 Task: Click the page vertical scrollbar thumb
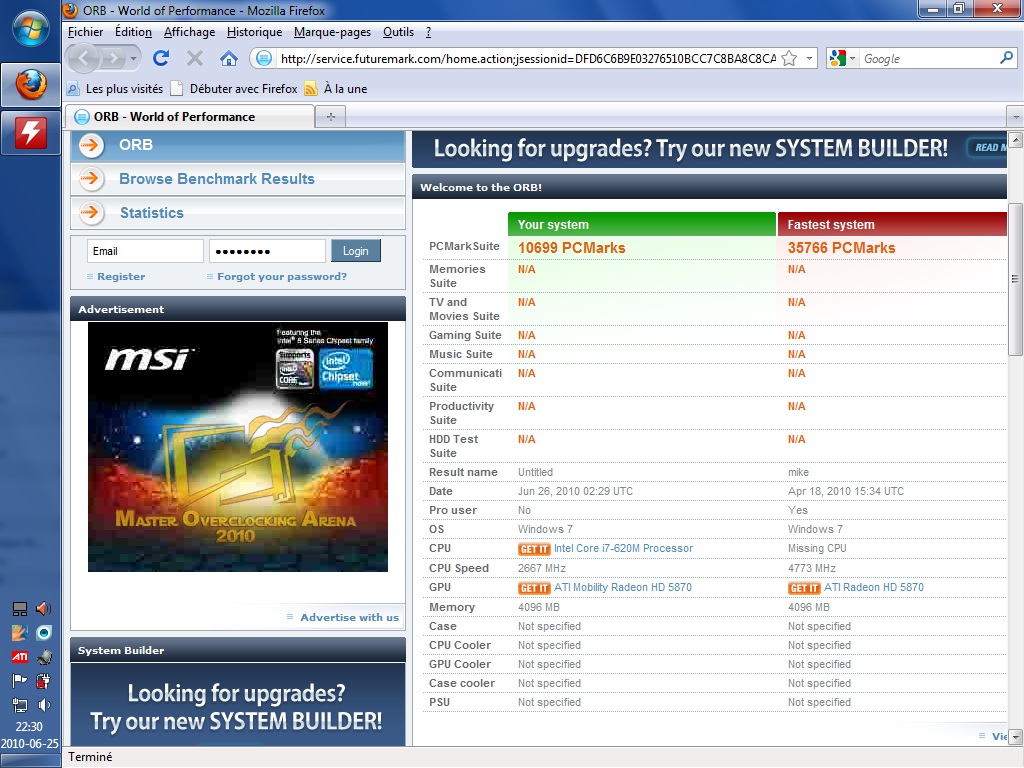pyautogui.click(x=1015, y=280)
